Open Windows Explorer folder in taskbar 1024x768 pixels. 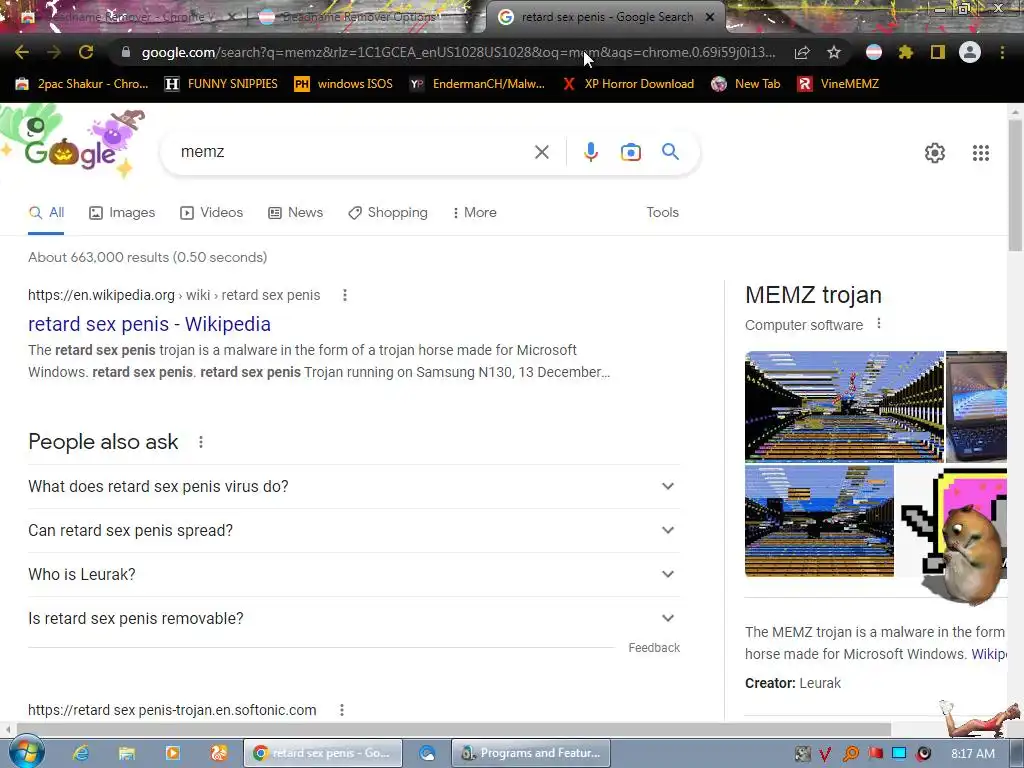point(127,753)
